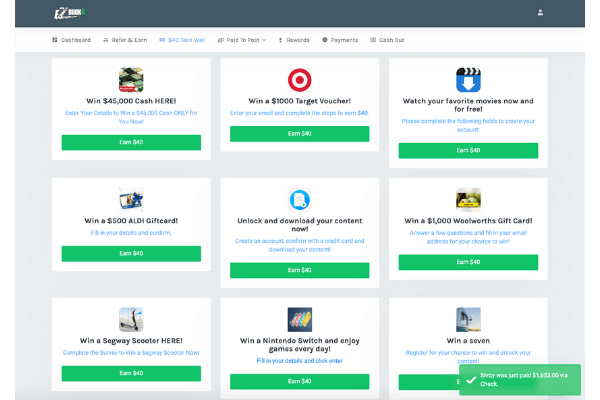Open Payments menu item
Image resolution: width=600 pixels, height=400 pixels.
point(340,40)
